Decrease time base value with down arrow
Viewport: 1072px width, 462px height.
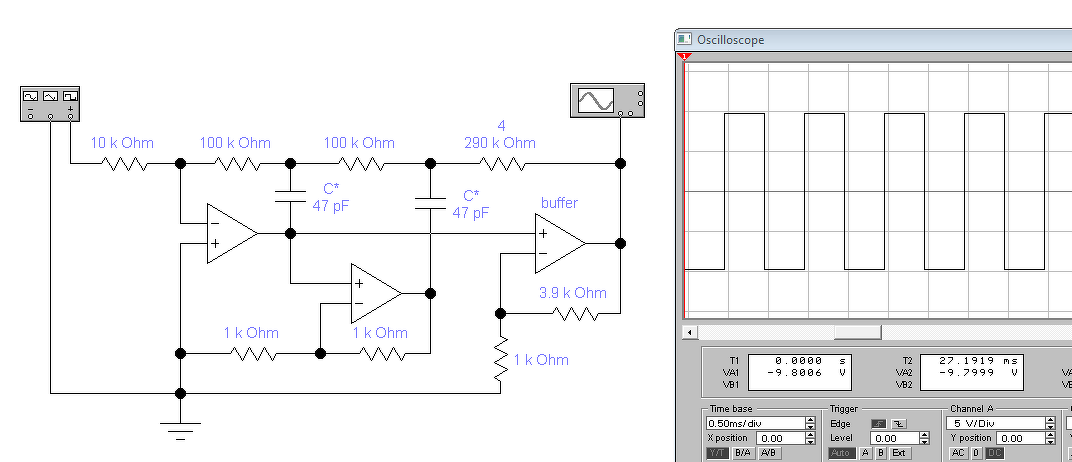coord(810,427)
